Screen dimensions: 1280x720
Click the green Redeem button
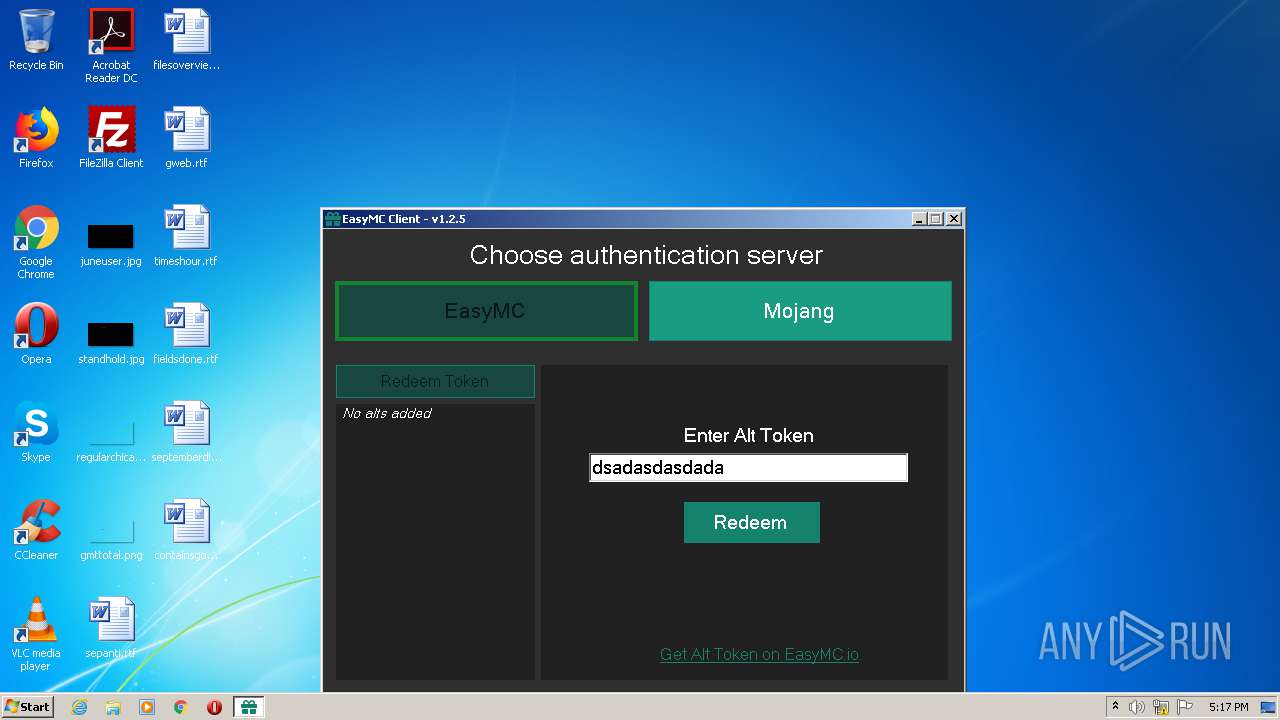(x=751, y=522)
